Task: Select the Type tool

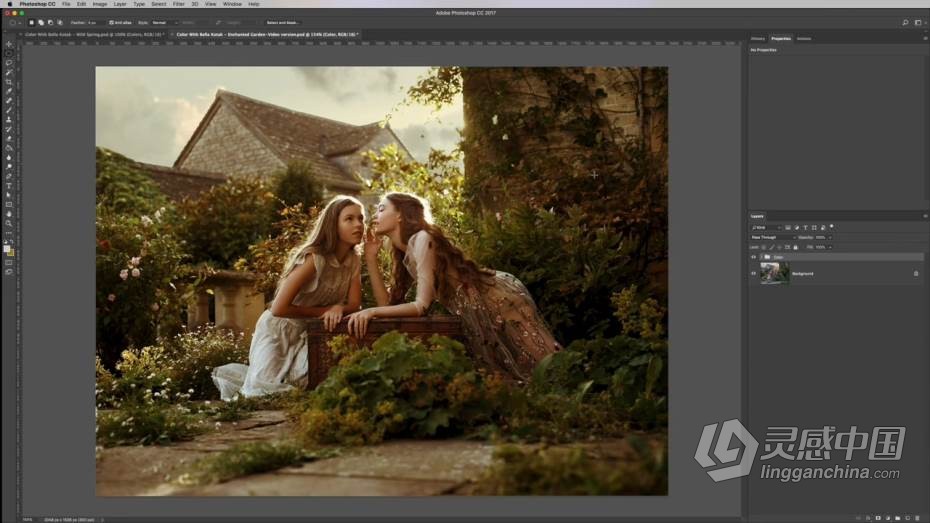Action: (x=9, y=186)
